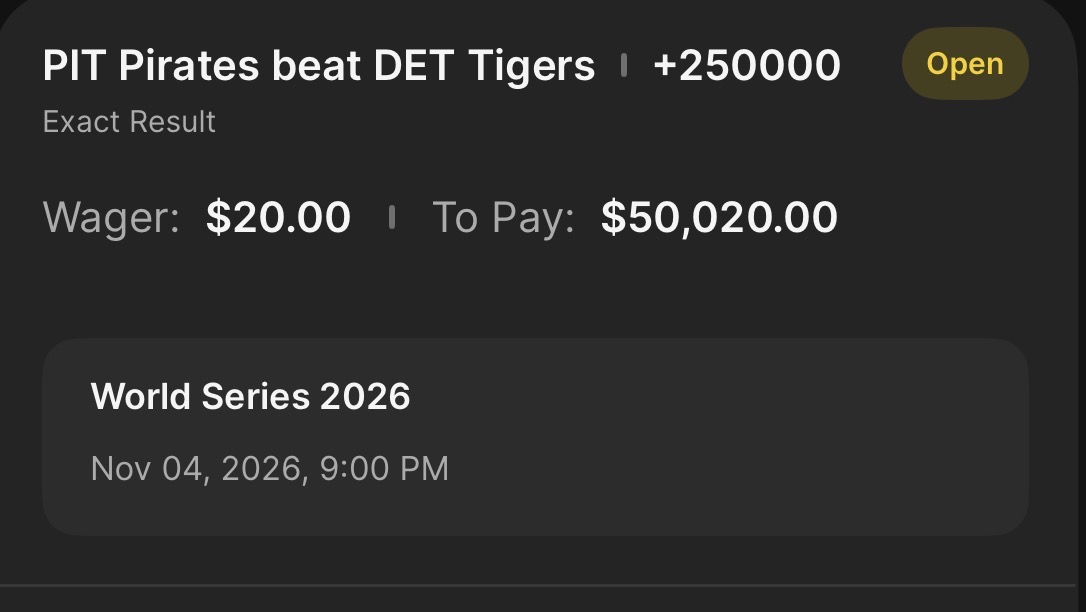Click the word beat in the title

point(316,66)
